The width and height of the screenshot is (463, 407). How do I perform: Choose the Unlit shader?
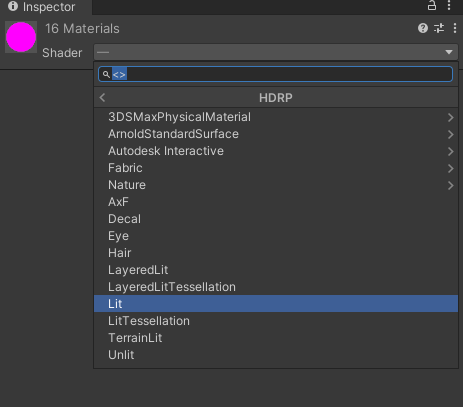[276, 355]
